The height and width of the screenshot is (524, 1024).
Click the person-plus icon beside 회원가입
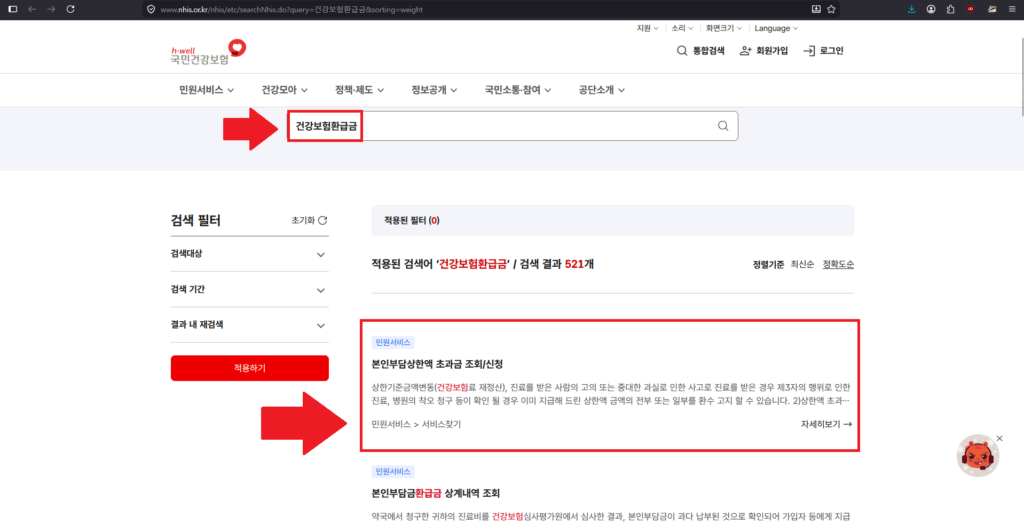[745, 51]
